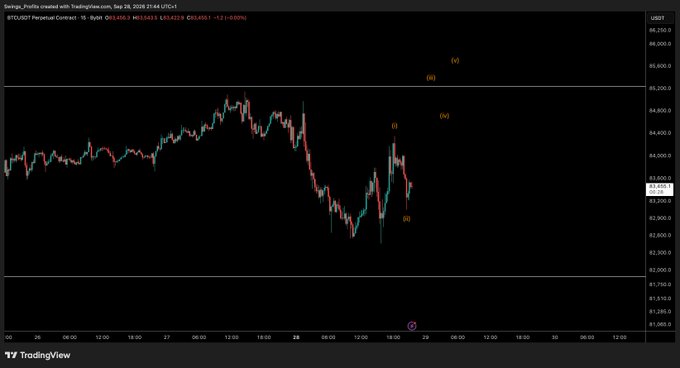Select the lower horizontal line below 82,000
Image resolution: width=680 pixels, height=368 pixels.
click(324, 277)
